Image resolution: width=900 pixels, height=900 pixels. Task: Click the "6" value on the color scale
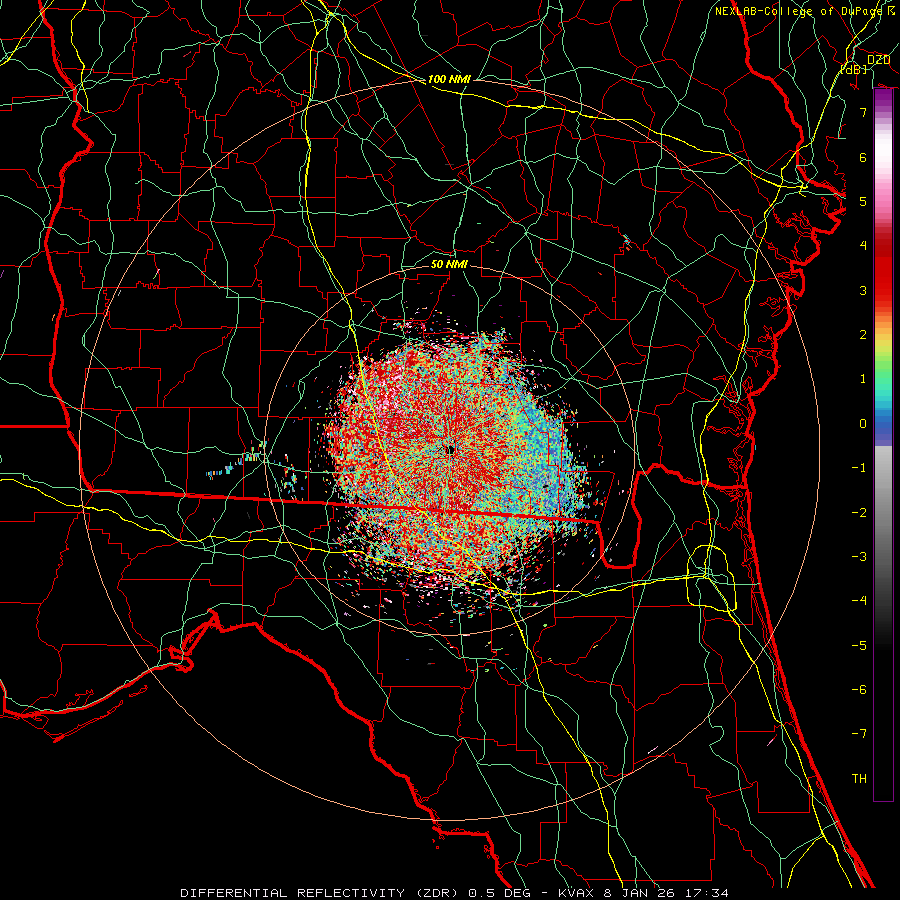tap(863, 157)
